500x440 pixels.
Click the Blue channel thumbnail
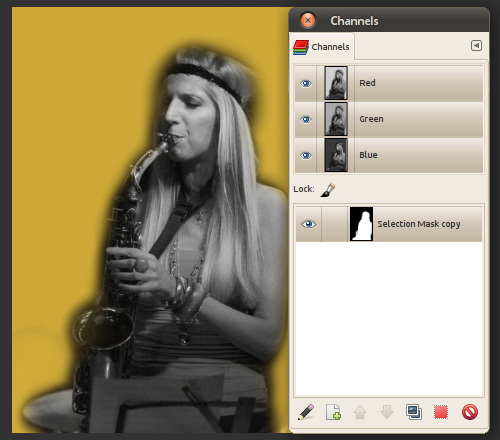point(336,155)
